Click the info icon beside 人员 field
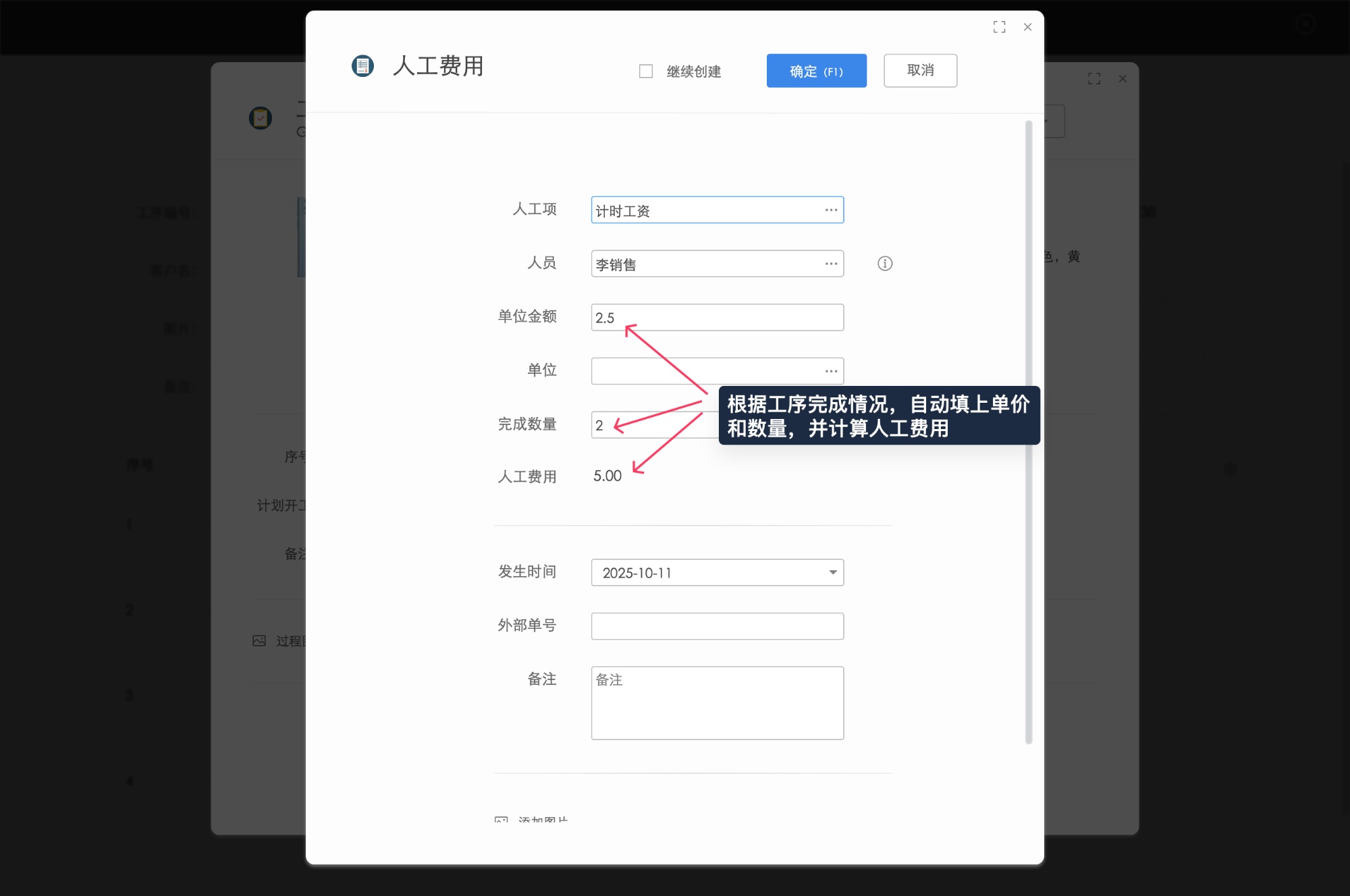This screenshot has width=1350, height=896. pos(884,264)
